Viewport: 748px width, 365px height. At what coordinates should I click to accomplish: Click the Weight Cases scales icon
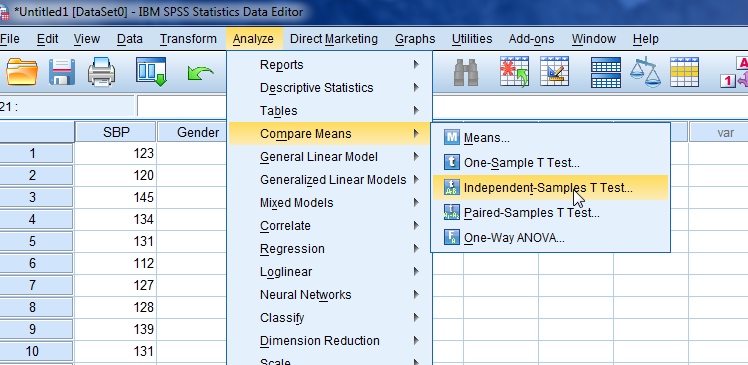point(645,72)
